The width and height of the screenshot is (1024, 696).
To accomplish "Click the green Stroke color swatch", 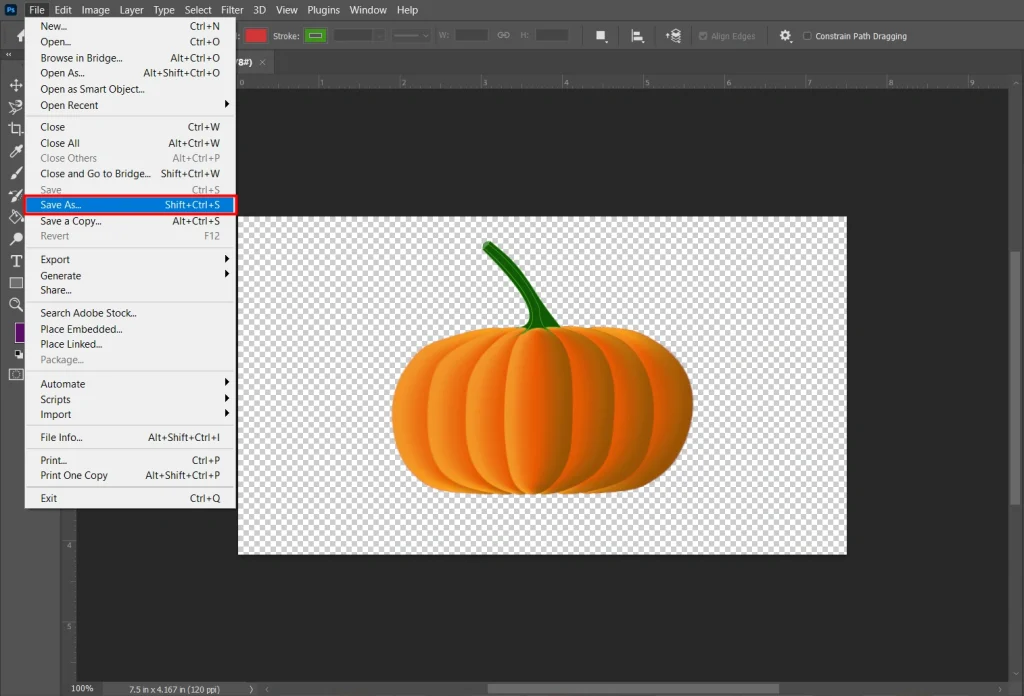I will [x=315, y=36].
